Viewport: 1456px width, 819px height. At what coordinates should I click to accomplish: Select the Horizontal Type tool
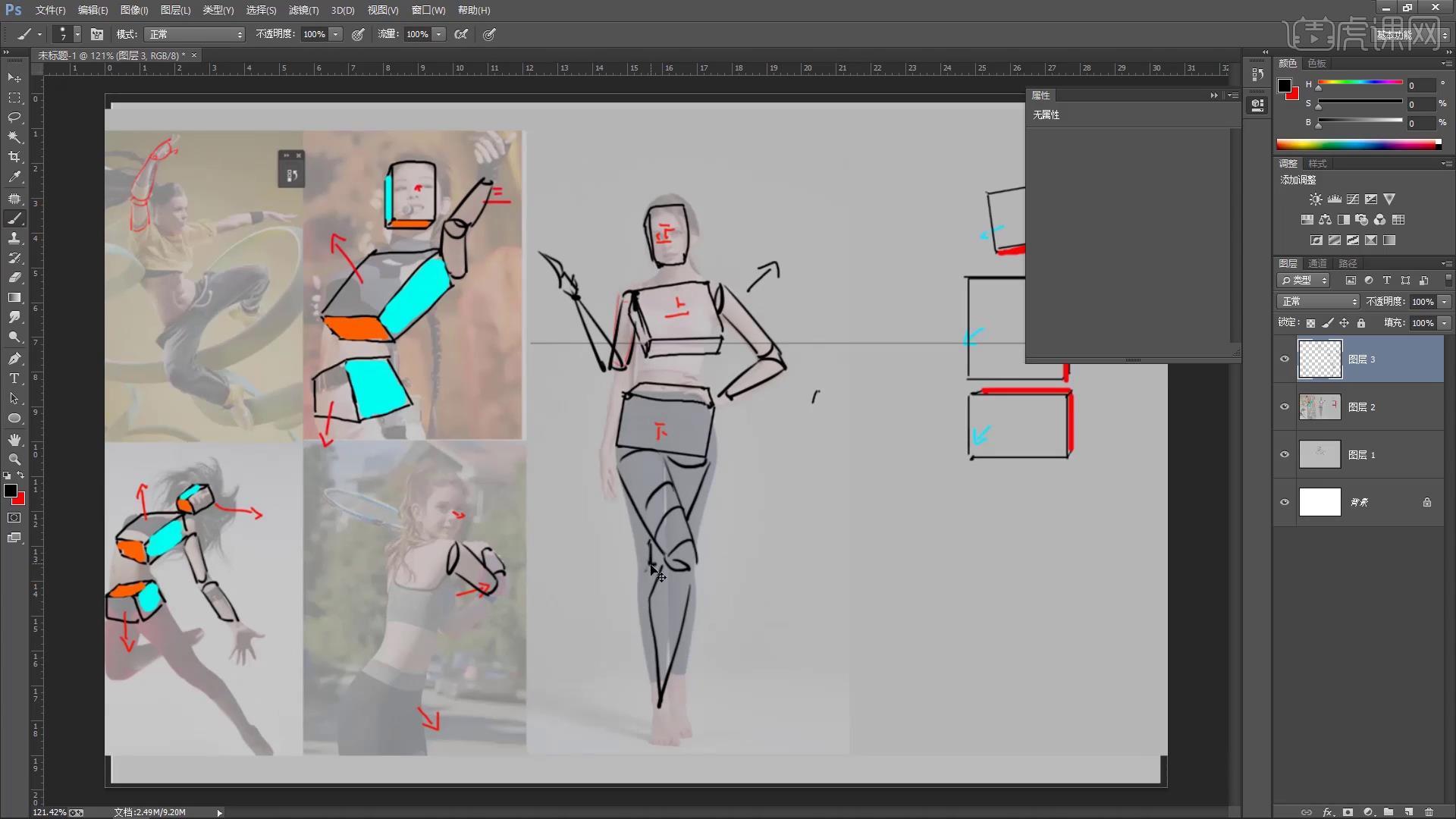point(14,378)
